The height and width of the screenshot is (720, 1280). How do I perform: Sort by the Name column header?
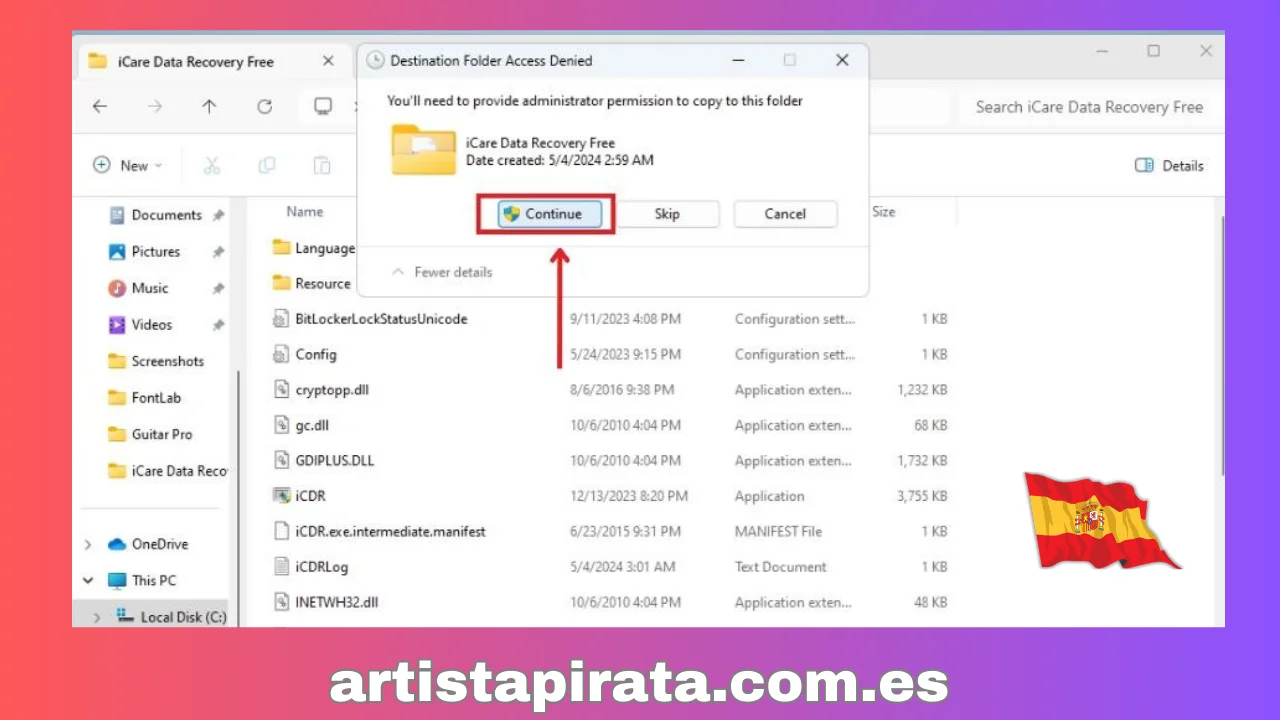coord(305,212)
